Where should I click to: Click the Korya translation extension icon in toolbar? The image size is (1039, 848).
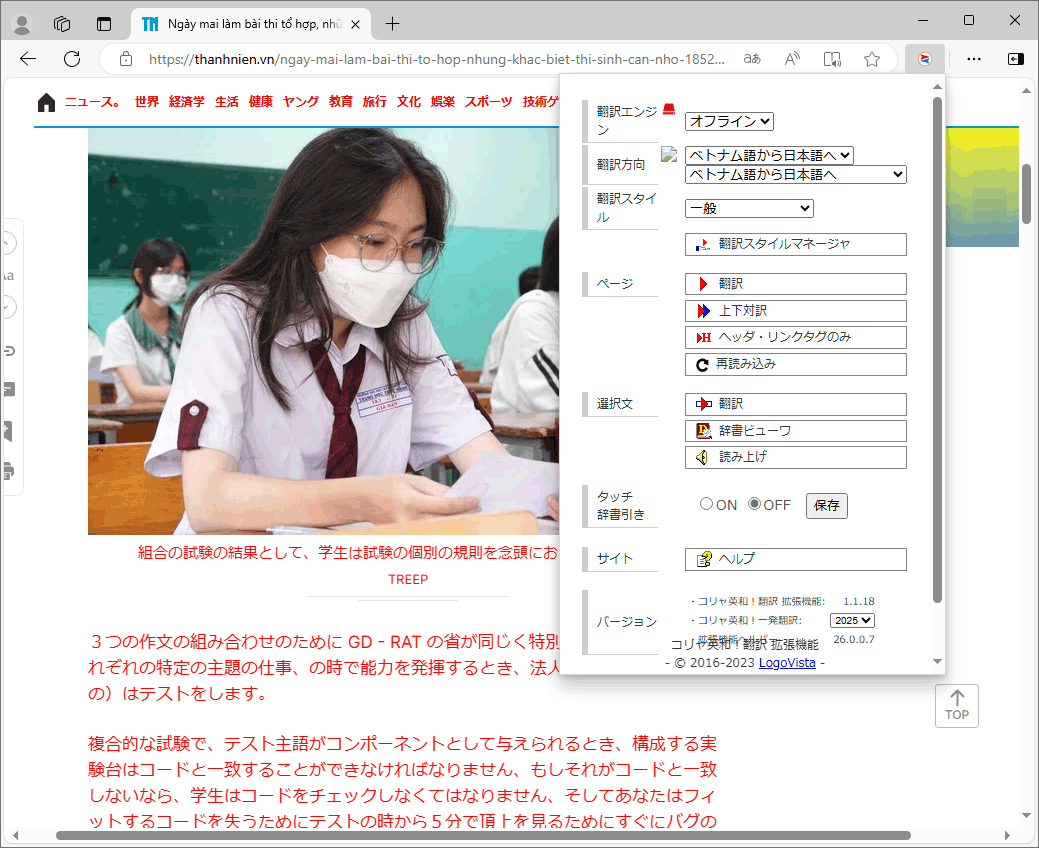925,59
